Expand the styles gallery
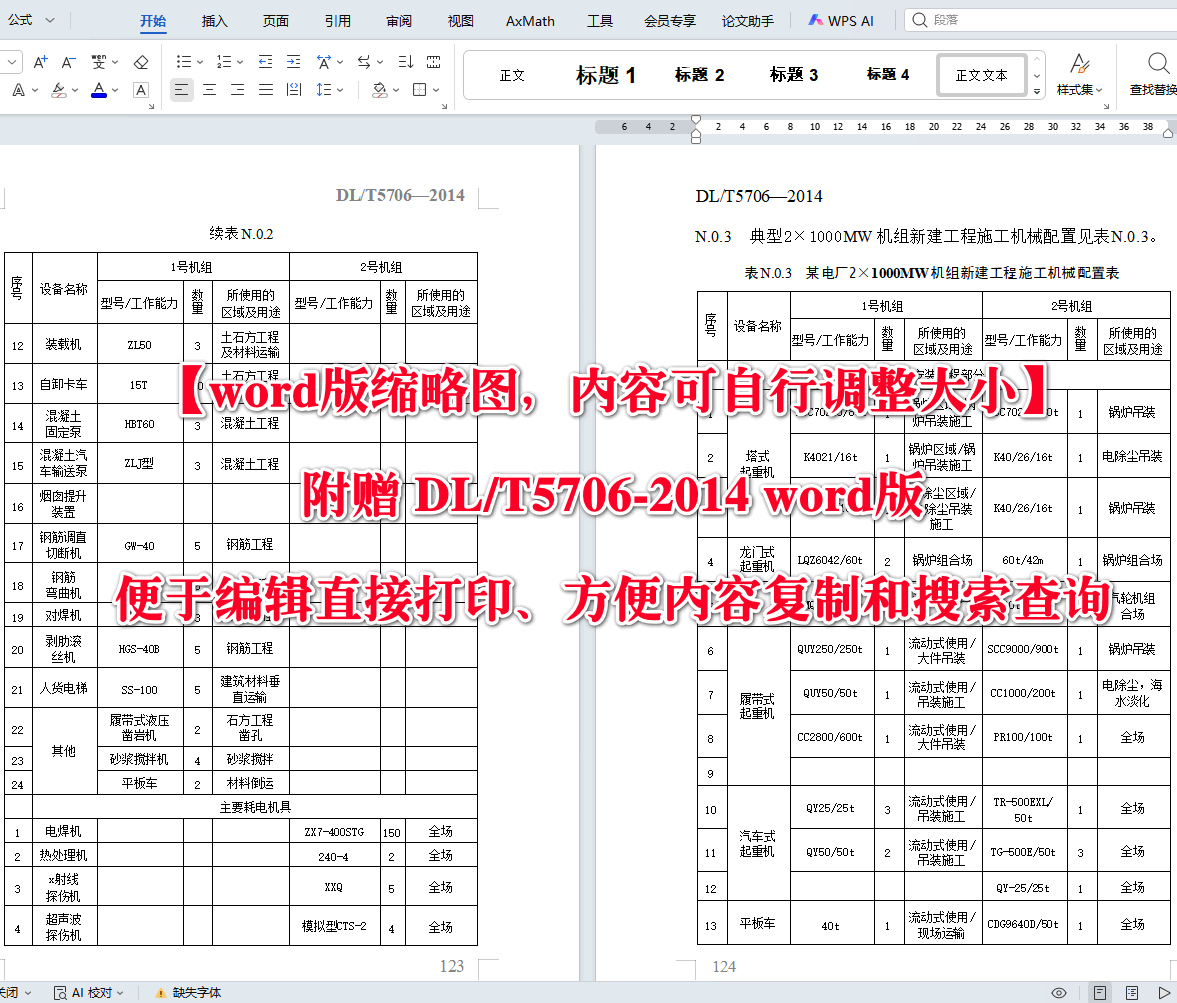 pos(1037,92)
